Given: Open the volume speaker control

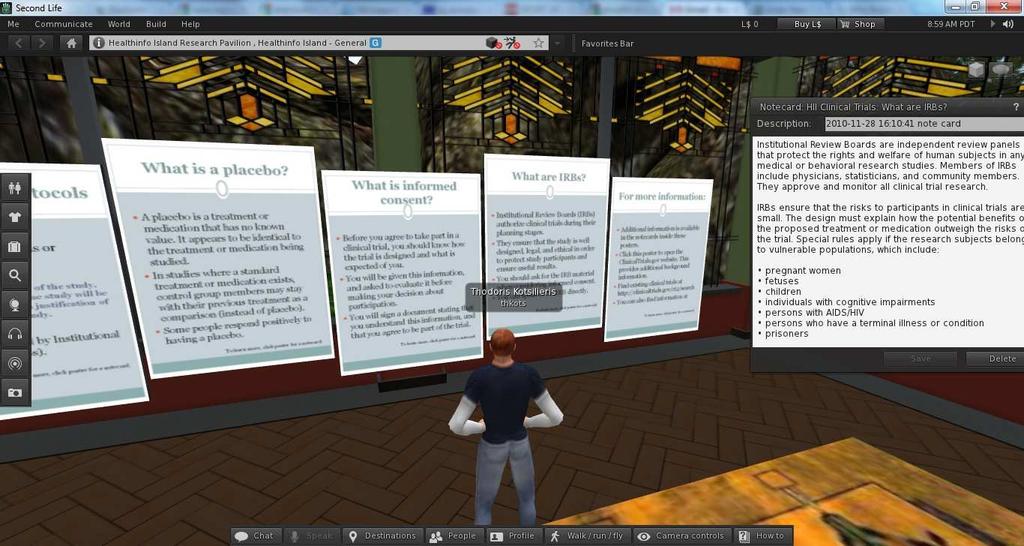Looking at the screenshot, I should tap(1009, 24).
